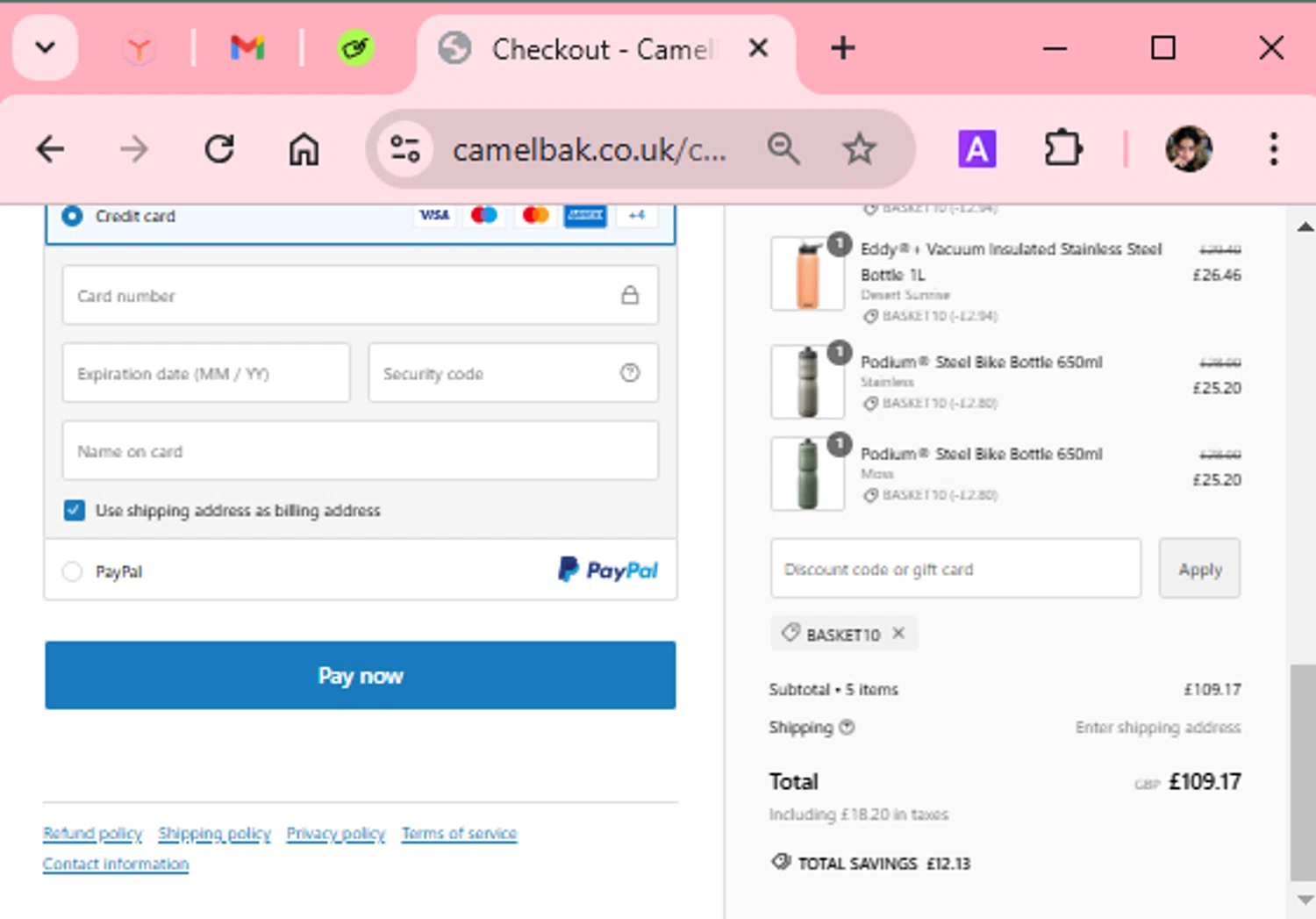
Task: Open the Gmail pinned tab
Action: pyautogui.click(x=247, y=47)
